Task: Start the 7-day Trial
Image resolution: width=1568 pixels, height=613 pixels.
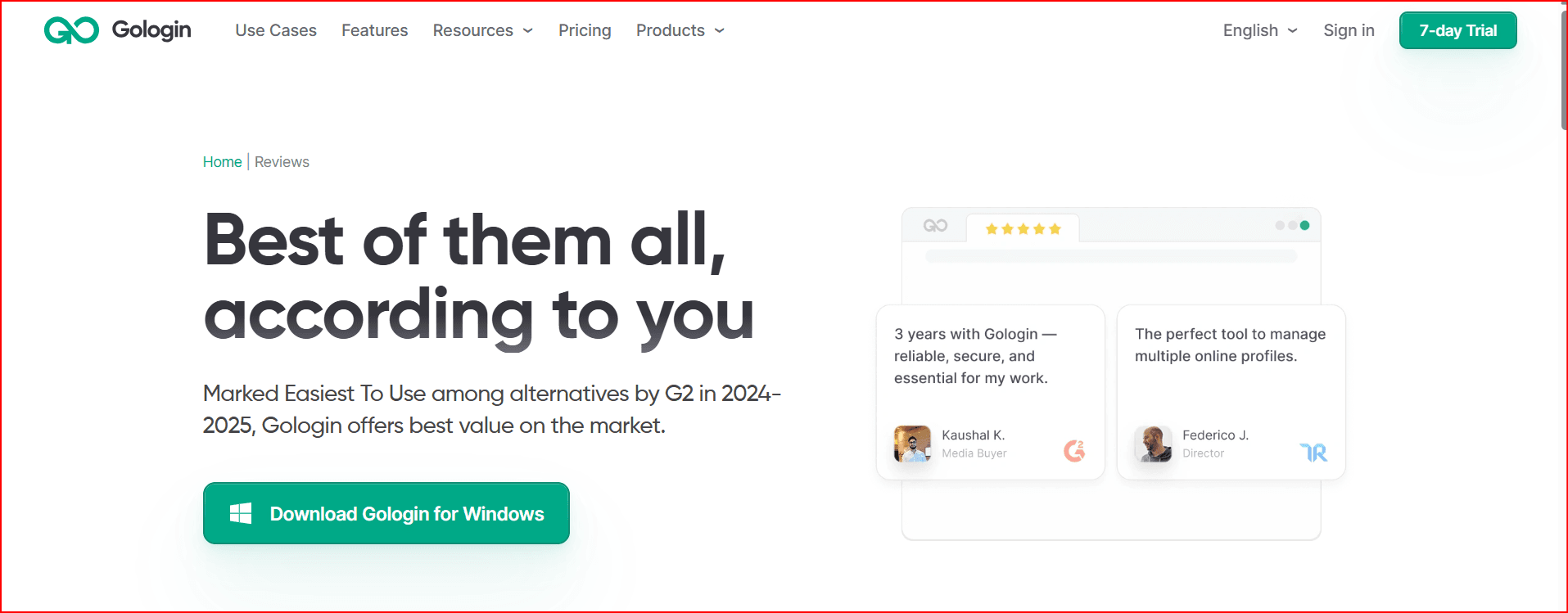Action: (x=1457, y=30)
